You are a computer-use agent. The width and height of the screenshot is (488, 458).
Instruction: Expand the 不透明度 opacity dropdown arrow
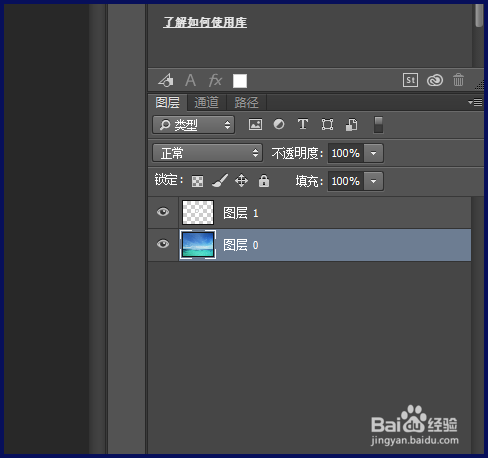pos(374,153)
